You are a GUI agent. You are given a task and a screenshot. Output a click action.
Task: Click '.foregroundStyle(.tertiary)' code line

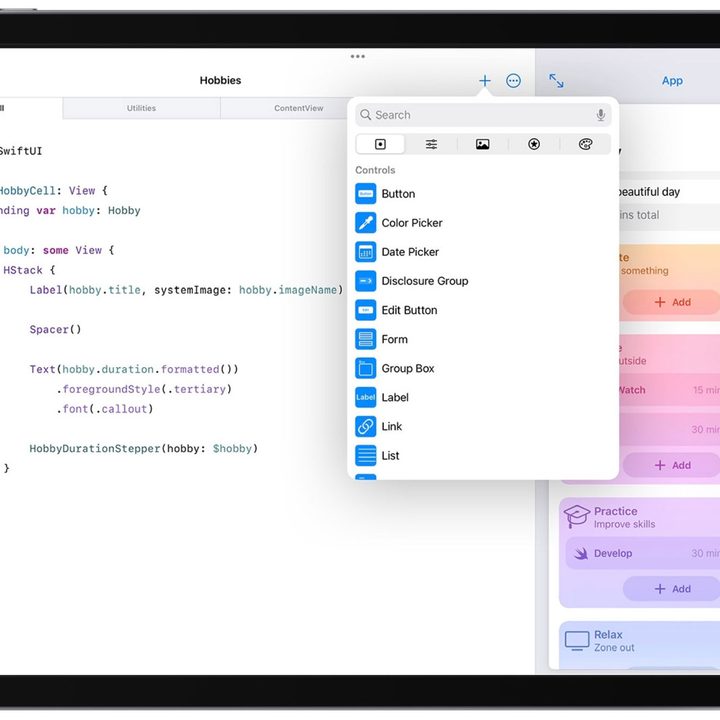click(144, 389)
